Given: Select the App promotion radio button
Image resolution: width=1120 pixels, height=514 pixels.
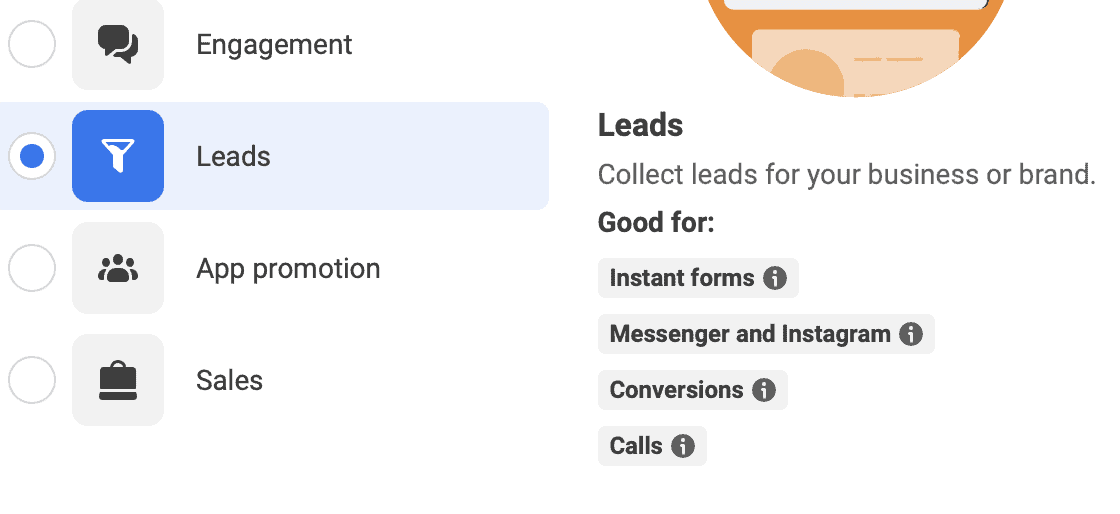Looking at the screenshot, I should coord(32,268).
